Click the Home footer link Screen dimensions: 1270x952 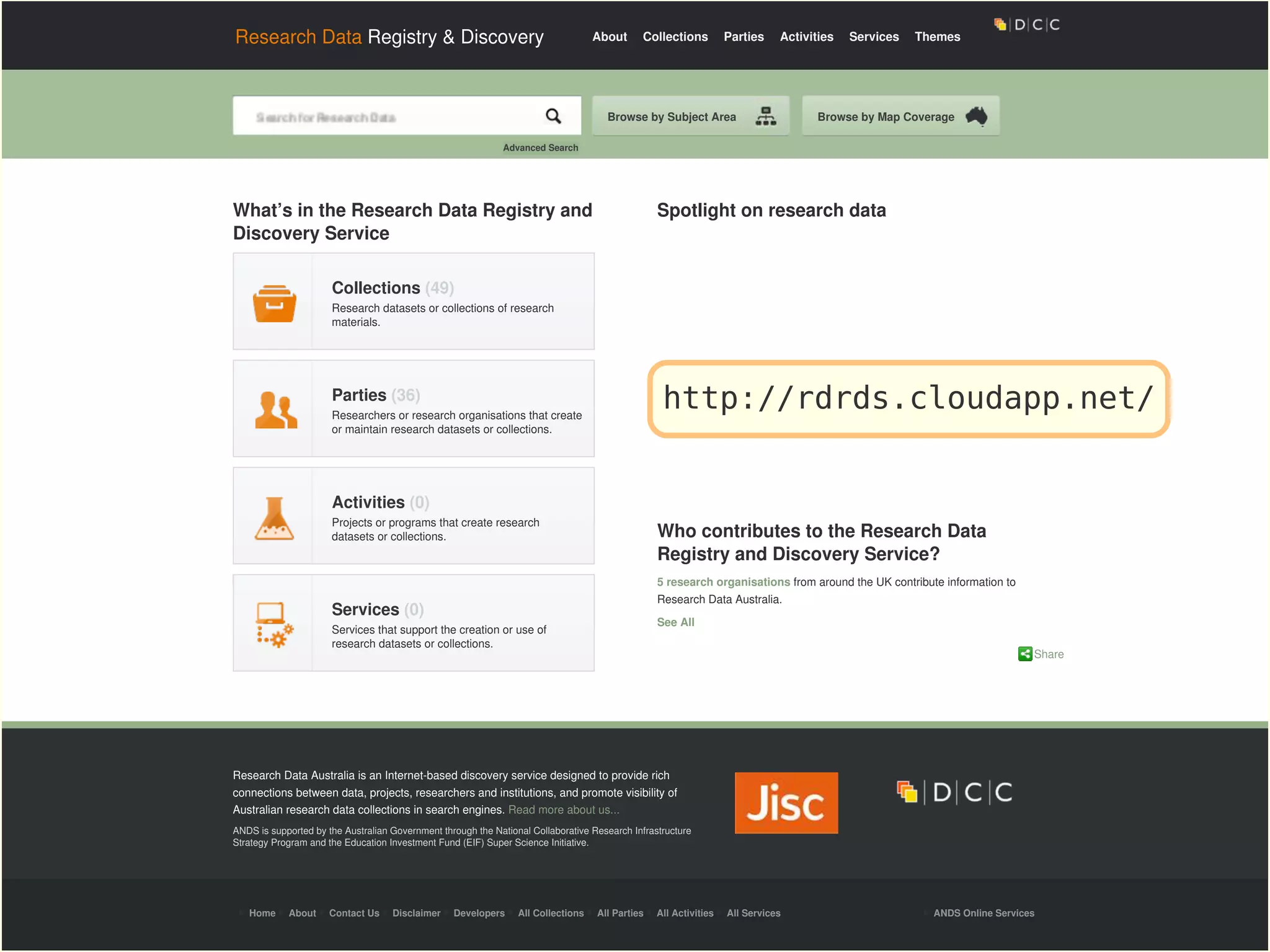tap(262, 913)
